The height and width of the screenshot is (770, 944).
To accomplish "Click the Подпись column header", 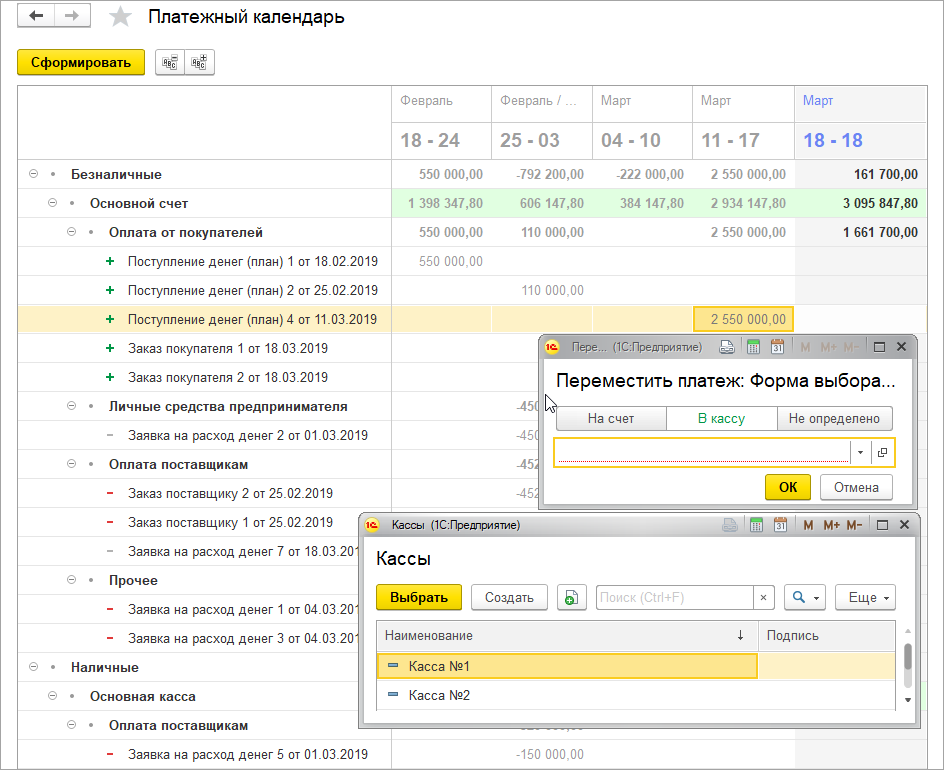I will click(827, 636).
